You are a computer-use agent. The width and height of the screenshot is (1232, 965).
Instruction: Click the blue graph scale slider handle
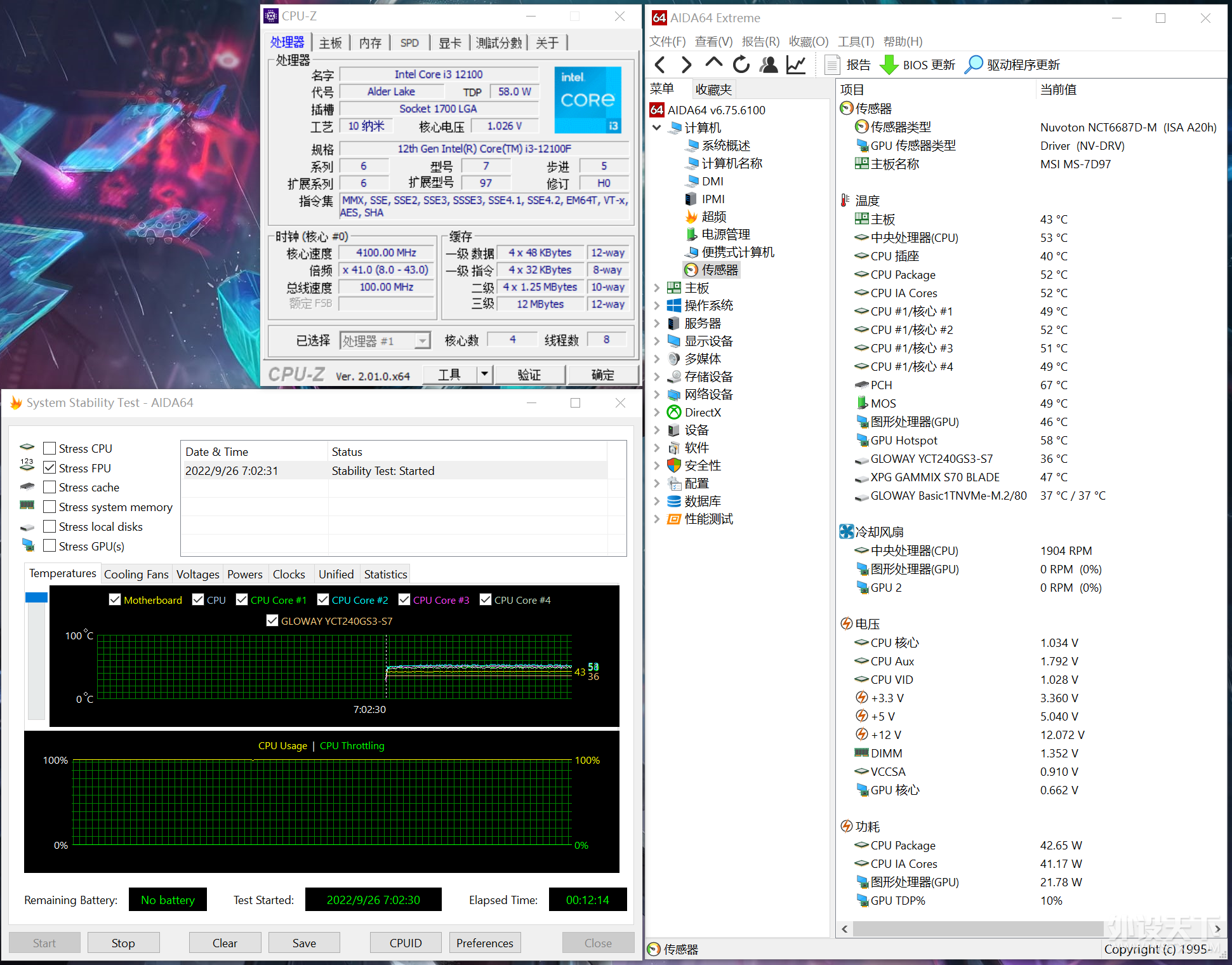36,597
